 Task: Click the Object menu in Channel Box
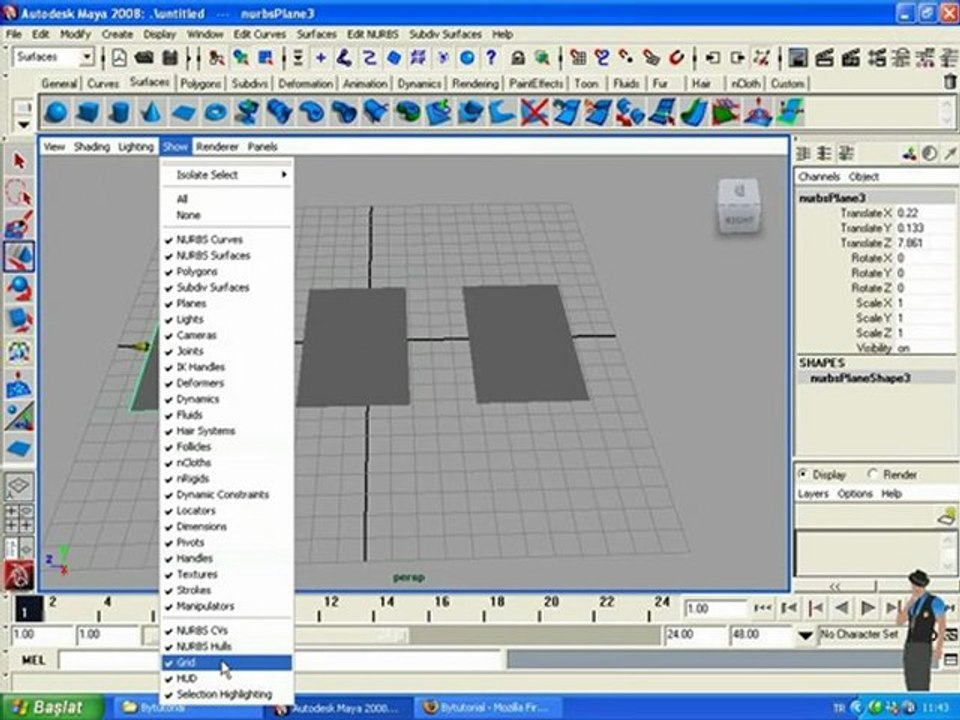click(x=863, y=176)
